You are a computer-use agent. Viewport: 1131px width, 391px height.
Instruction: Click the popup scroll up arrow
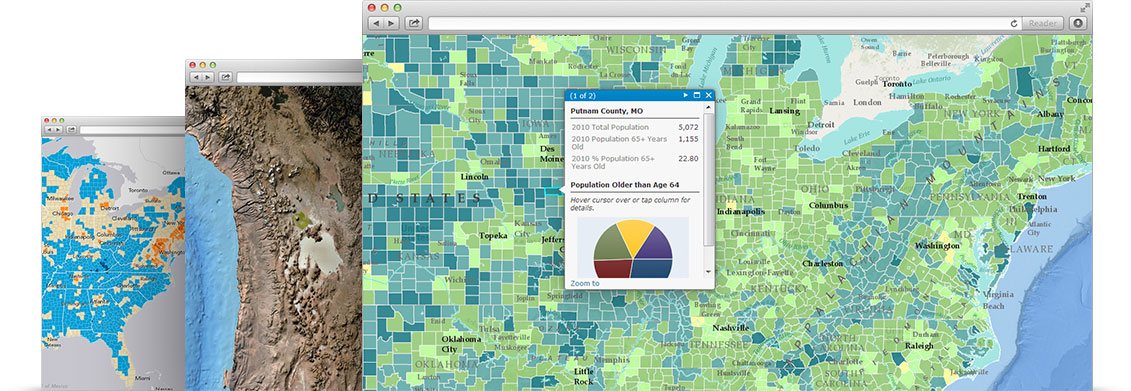coord(708,107)
